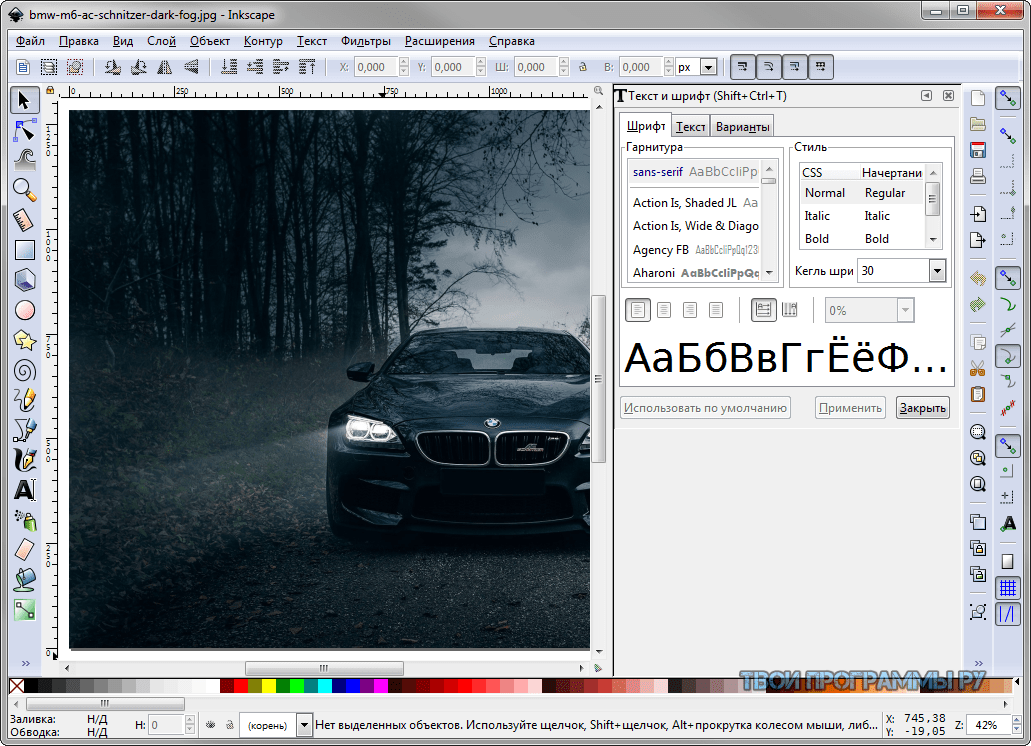Select the Agency FB font
Viewport: 1031px width, 746px height.
coord(695,250)
